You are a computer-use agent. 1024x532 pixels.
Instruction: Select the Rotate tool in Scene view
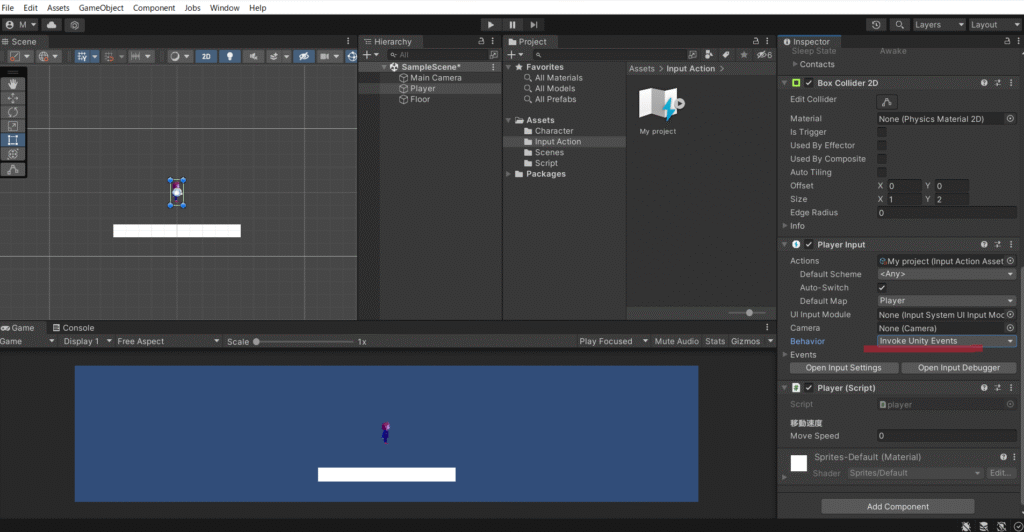pyautogui.click(x=13, y=113)
